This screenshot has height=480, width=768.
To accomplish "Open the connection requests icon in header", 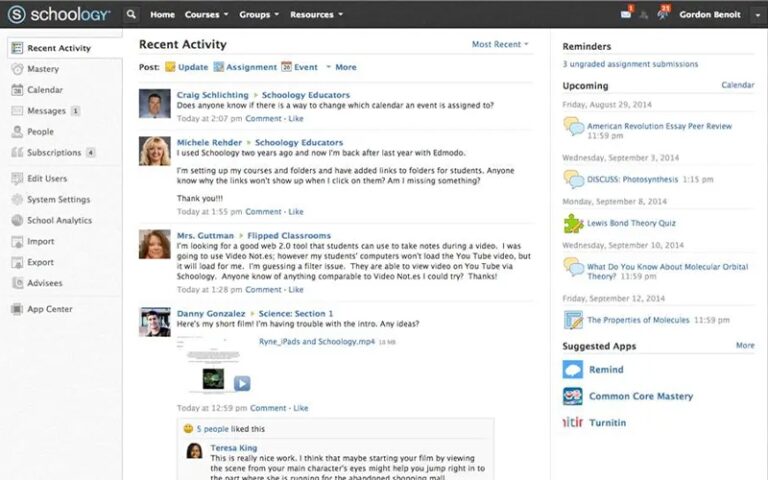I will point(644,15).
